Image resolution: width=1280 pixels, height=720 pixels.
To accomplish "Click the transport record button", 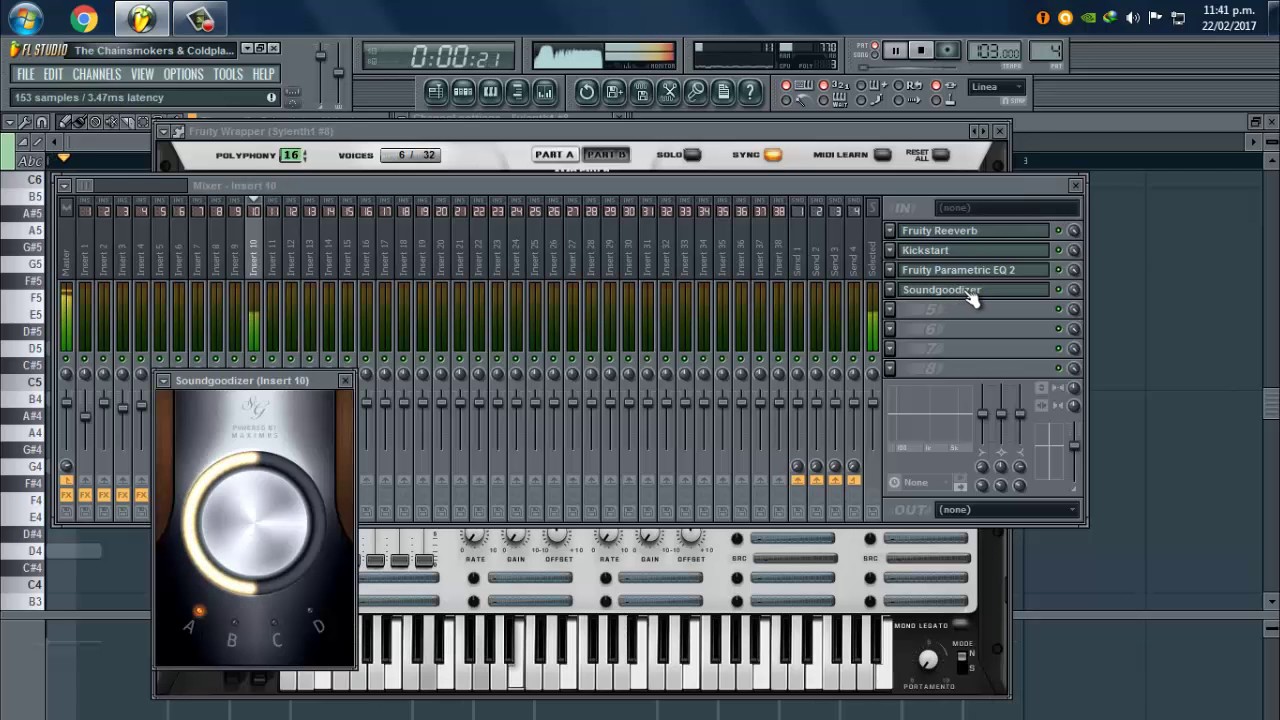I will click(x=947, y=51).
